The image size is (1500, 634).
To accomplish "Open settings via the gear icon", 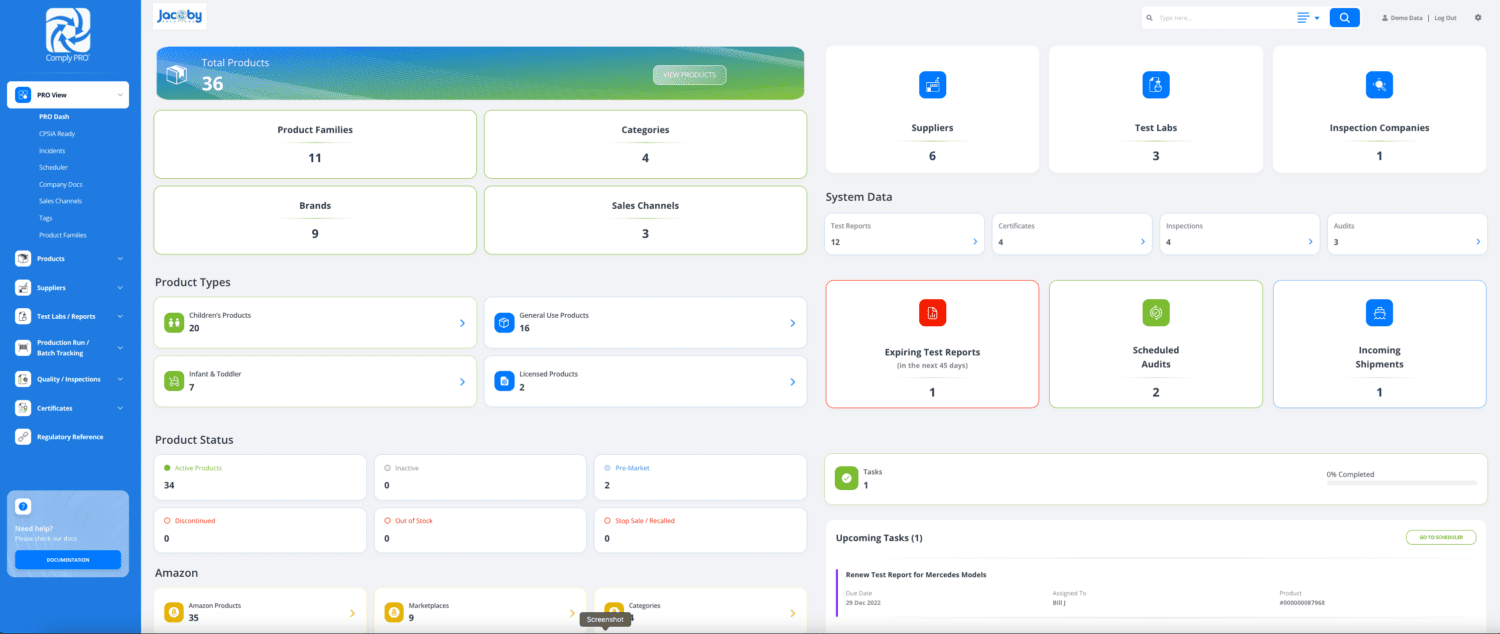I will [x=1478, y=17].
